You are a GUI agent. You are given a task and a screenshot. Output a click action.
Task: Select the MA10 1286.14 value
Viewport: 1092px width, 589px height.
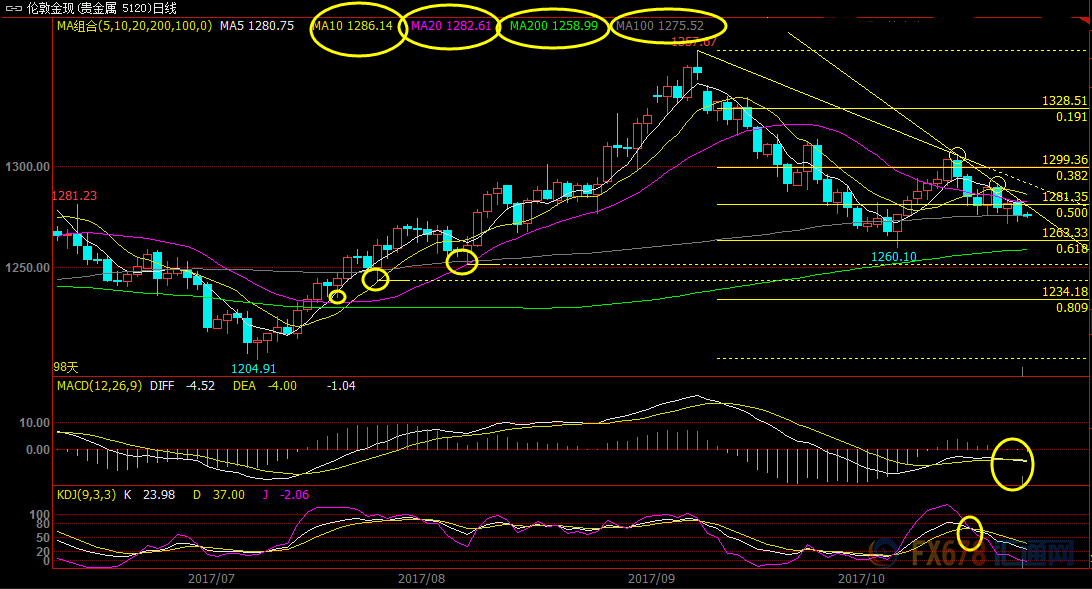coord(353,26)
